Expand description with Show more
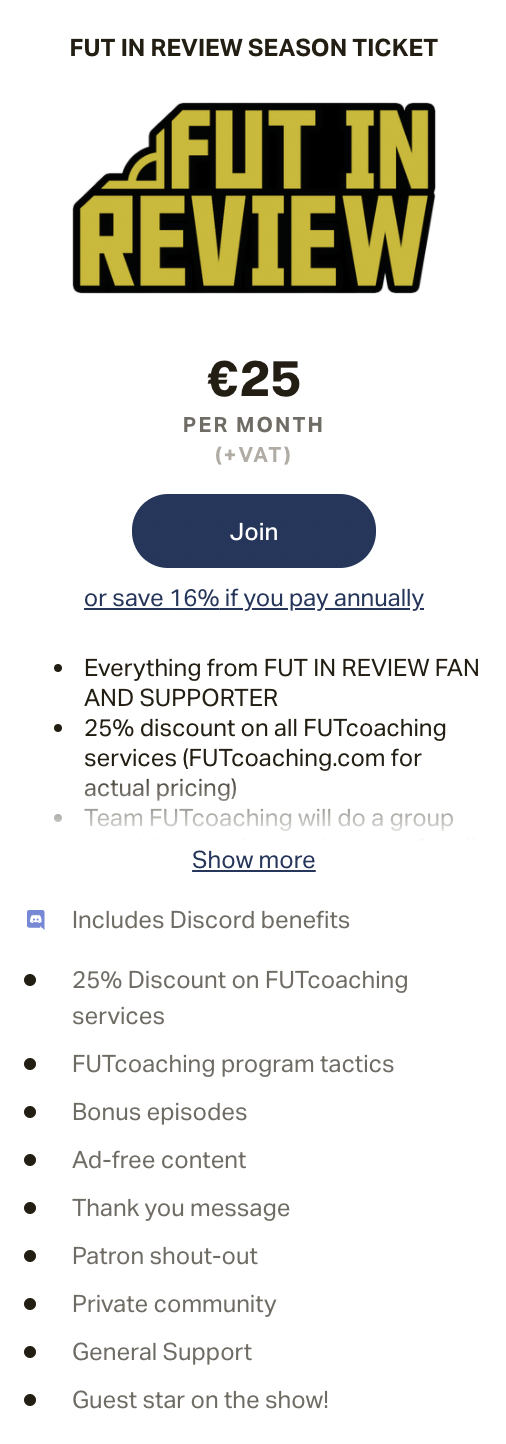Image resolution: width=506 pixels, height=1444 pixels. [x=254, y=860]
